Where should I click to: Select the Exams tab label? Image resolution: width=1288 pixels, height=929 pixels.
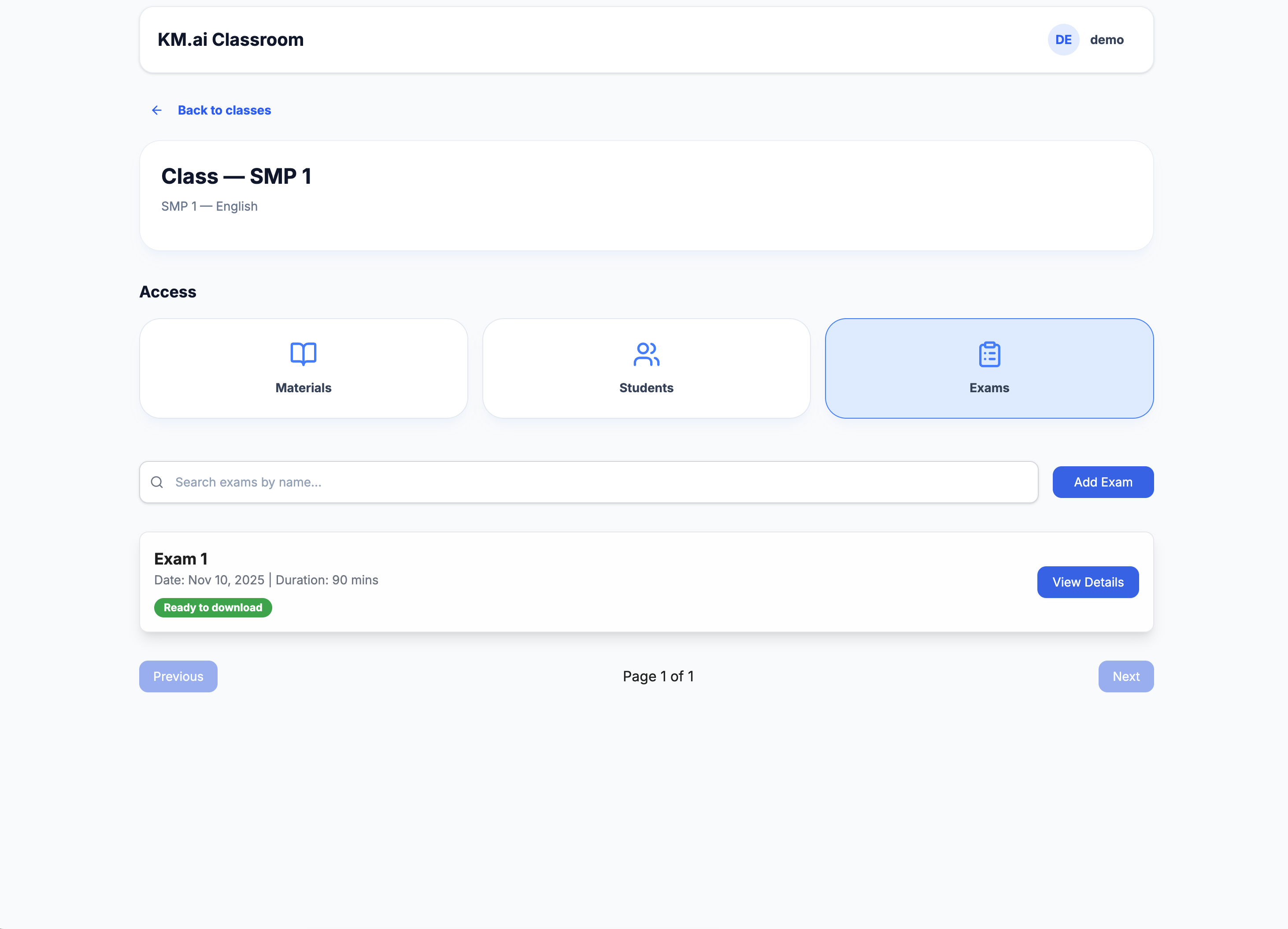[x=989, y=387]
